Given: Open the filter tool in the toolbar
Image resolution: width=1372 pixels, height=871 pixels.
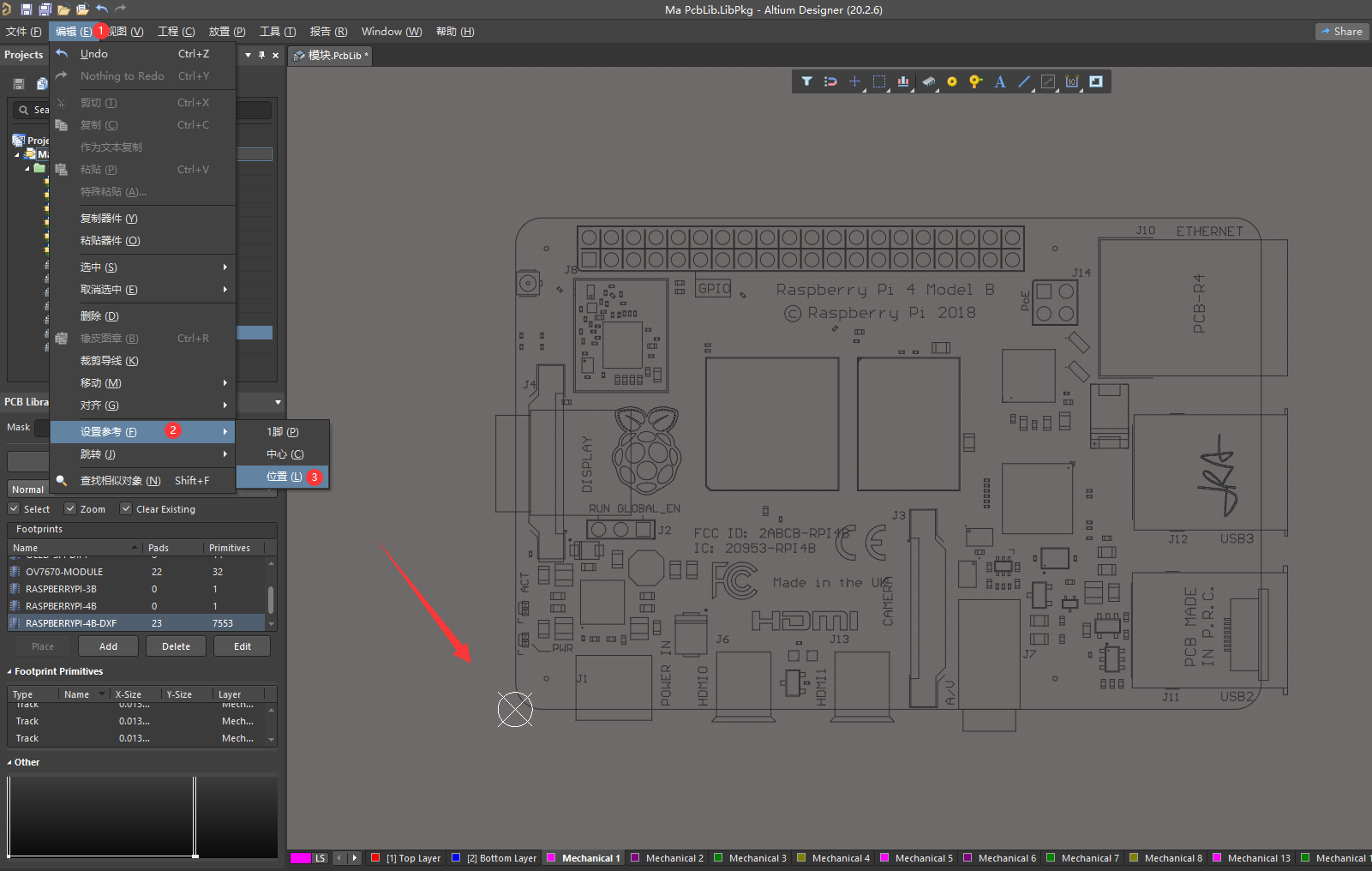Looking at the screenshot, I should coord(806,81).
